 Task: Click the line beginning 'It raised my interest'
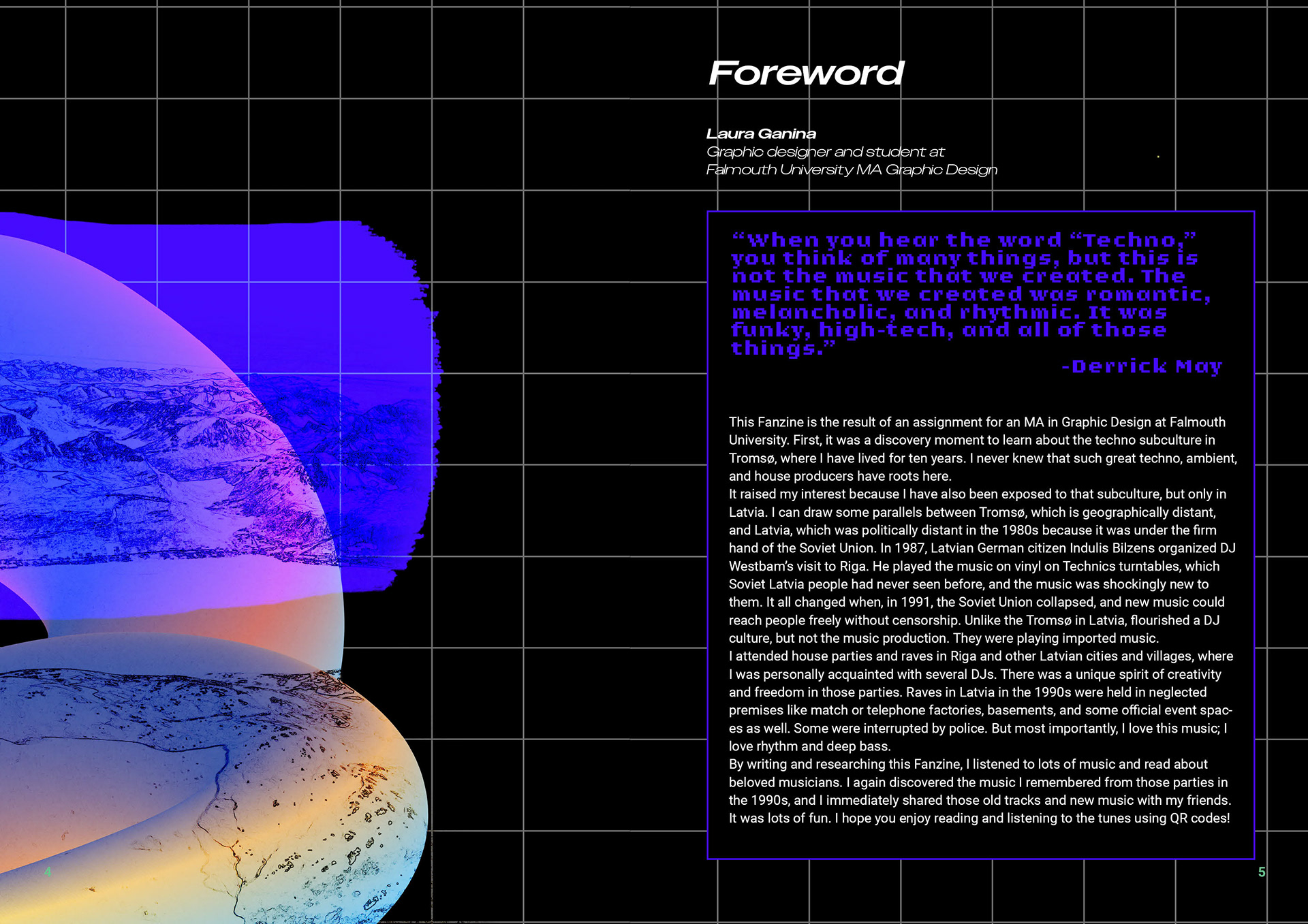(977, 494)
